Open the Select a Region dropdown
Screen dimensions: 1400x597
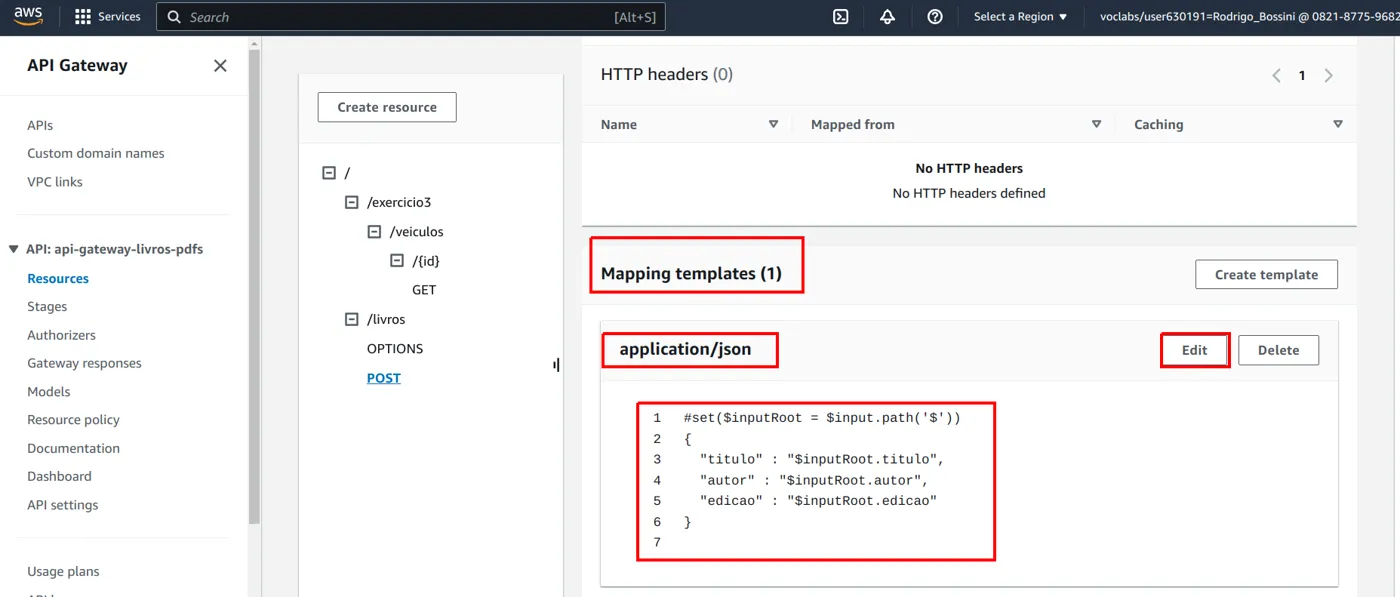pos(1021,17)
